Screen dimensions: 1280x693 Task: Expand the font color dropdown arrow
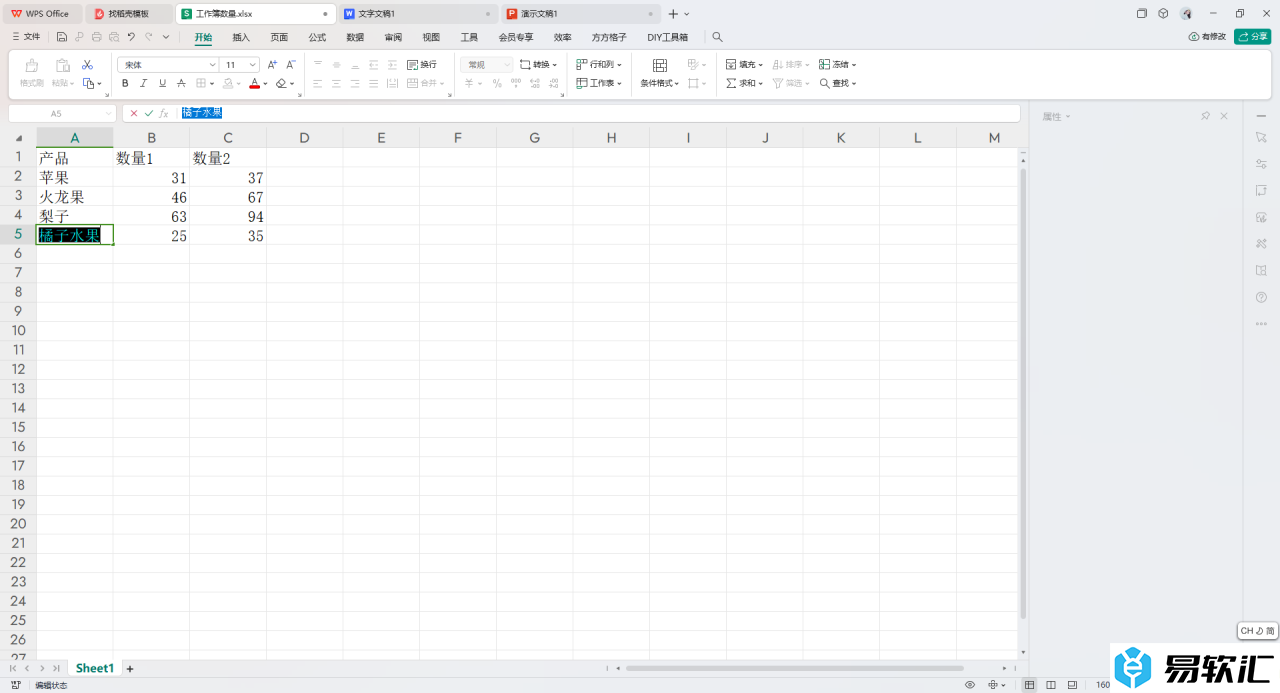(x=266, y=83)
